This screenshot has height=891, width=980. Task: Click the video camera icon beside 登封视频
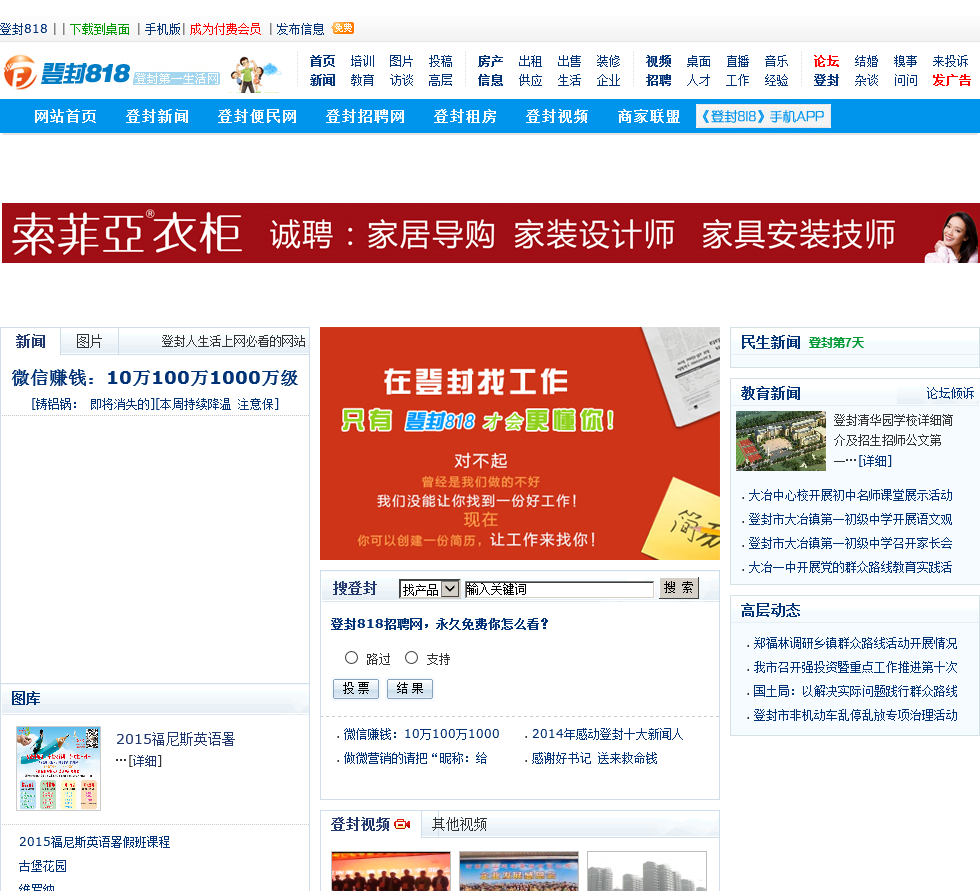tap(403, 824)
